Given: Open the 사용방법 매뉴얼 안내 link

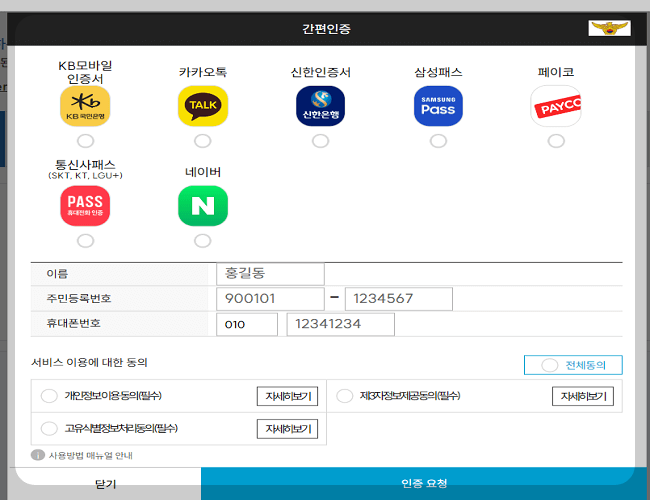Looking at the screenshot, I should pyautogui.click(x=90, y=455).
